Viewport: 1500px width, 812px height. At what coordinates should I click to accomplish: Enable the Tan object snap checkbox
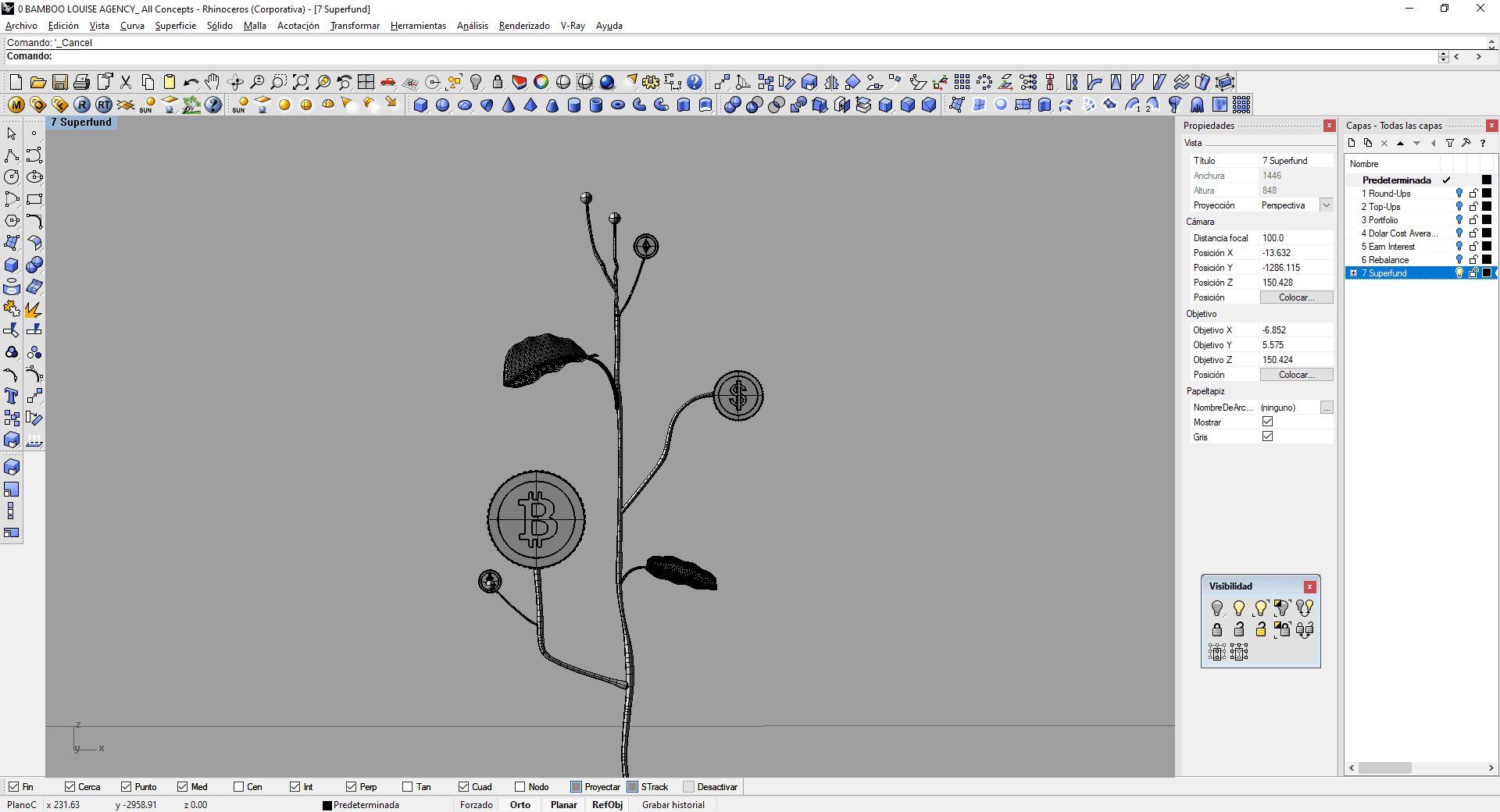[x=408, y=787]
